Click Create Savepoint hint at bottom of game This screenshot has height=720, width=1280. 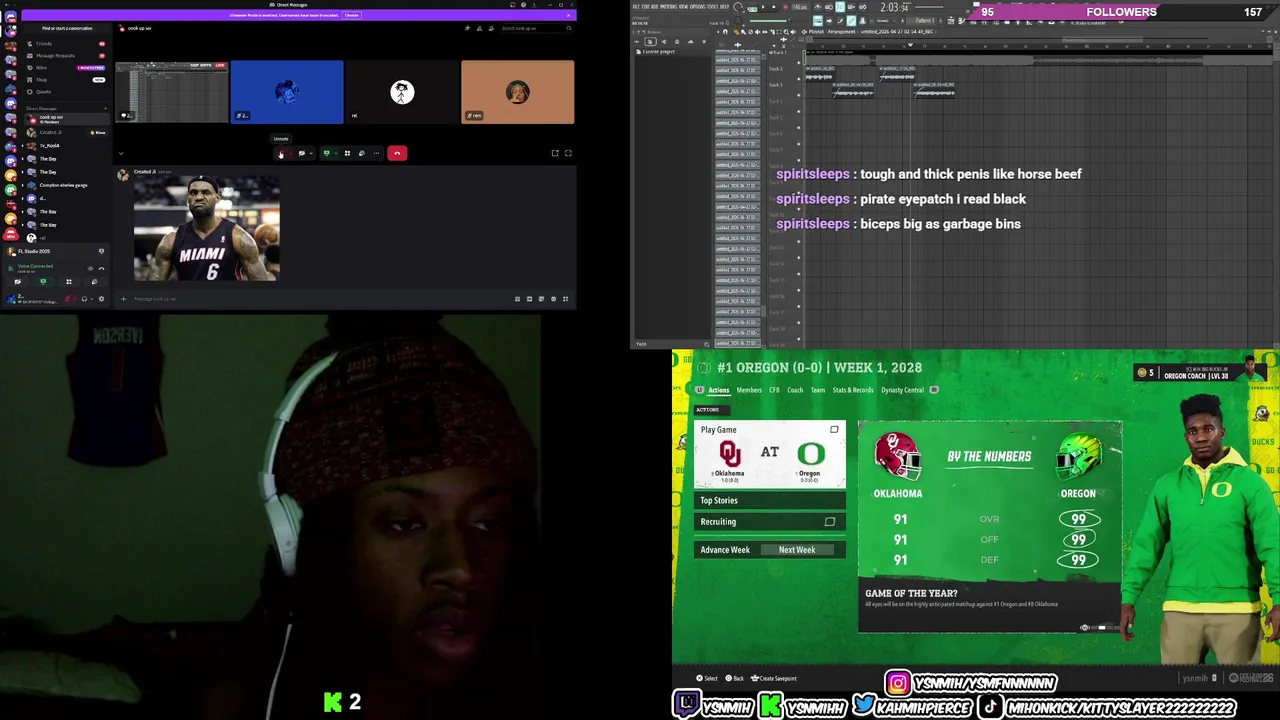tap(774, 678)
